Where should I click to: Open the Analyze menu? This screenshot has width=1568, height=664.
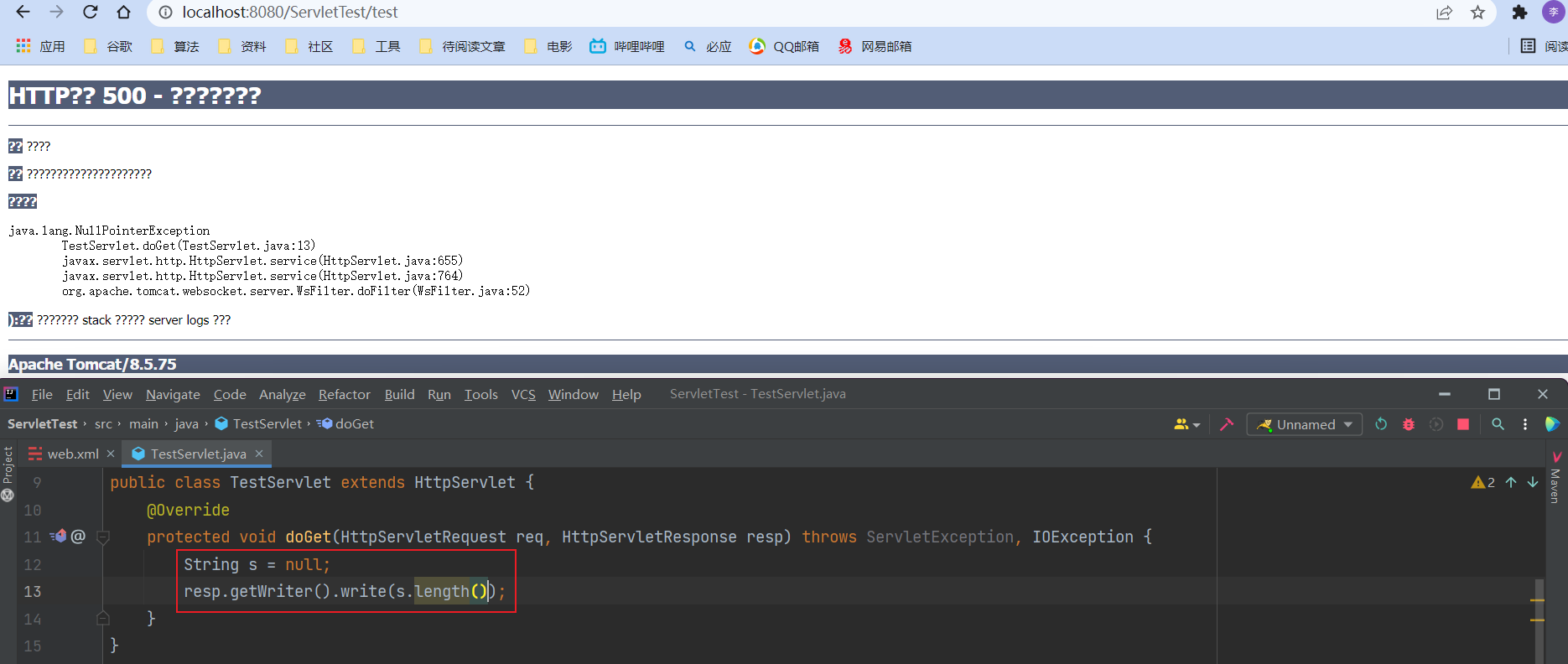[x=283, y=395]
